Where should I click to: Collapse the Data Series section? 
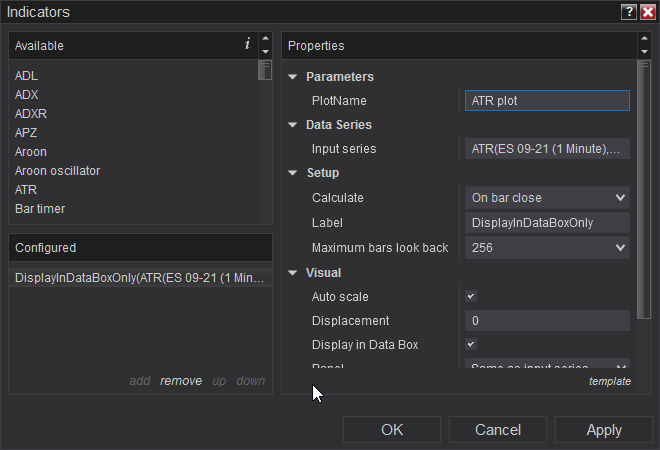click(x=292, y=125)
